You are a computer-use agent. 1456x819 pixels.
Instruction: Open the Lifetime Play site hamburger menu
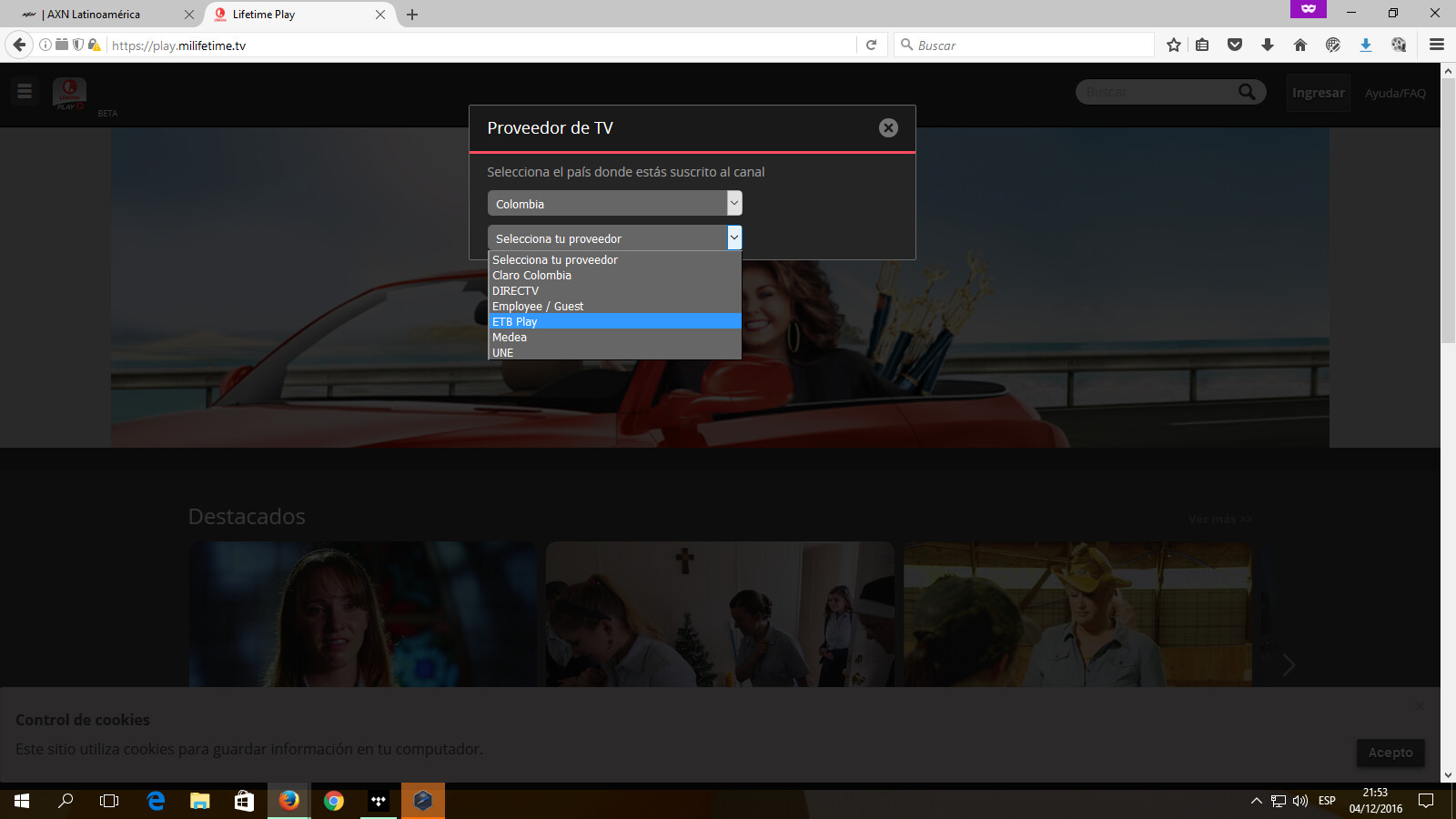click(25, 91)
